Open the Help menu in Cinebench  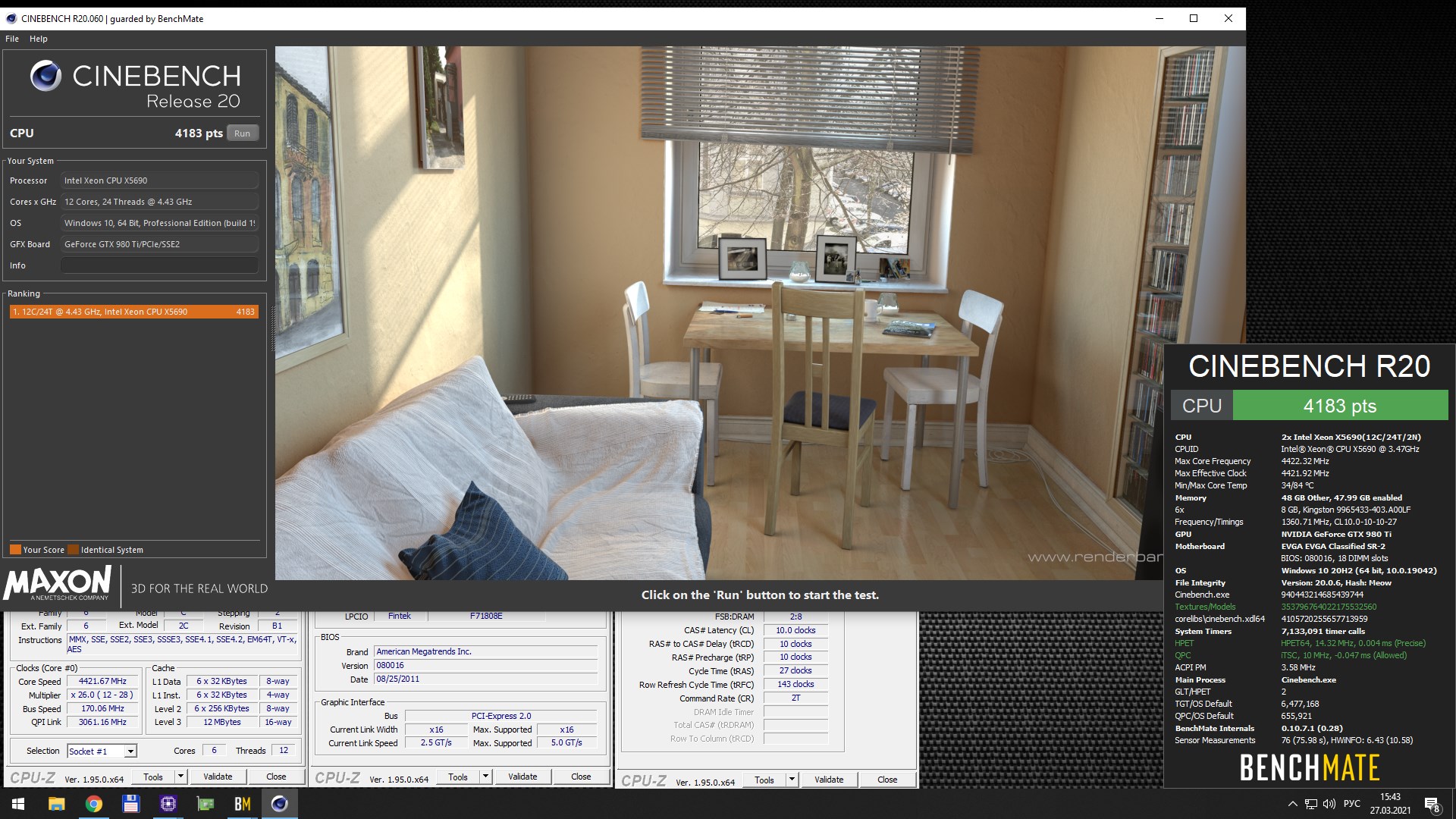[39, 39]
